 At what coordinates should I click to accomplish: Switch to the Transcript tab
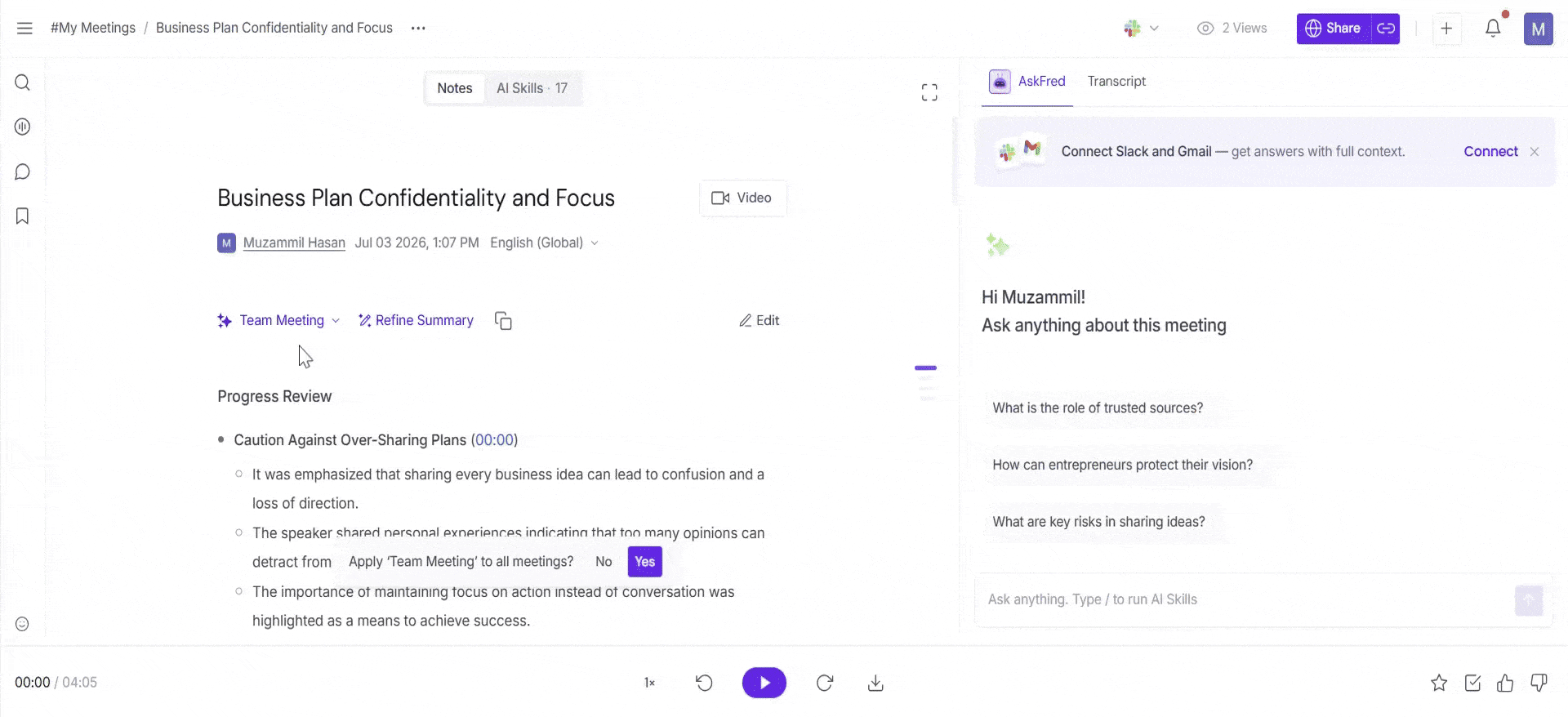[1116, 81]
